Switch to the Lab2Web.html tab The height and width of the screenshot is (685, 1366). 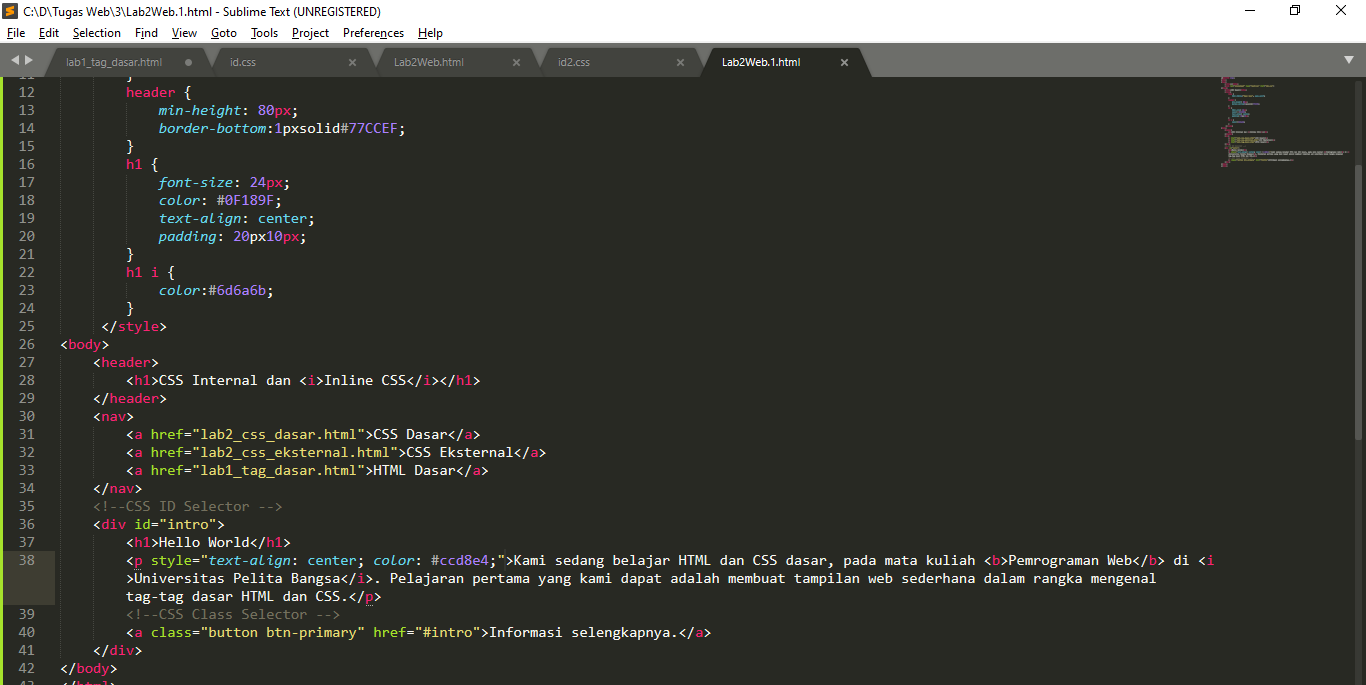(x=428, y=62)
